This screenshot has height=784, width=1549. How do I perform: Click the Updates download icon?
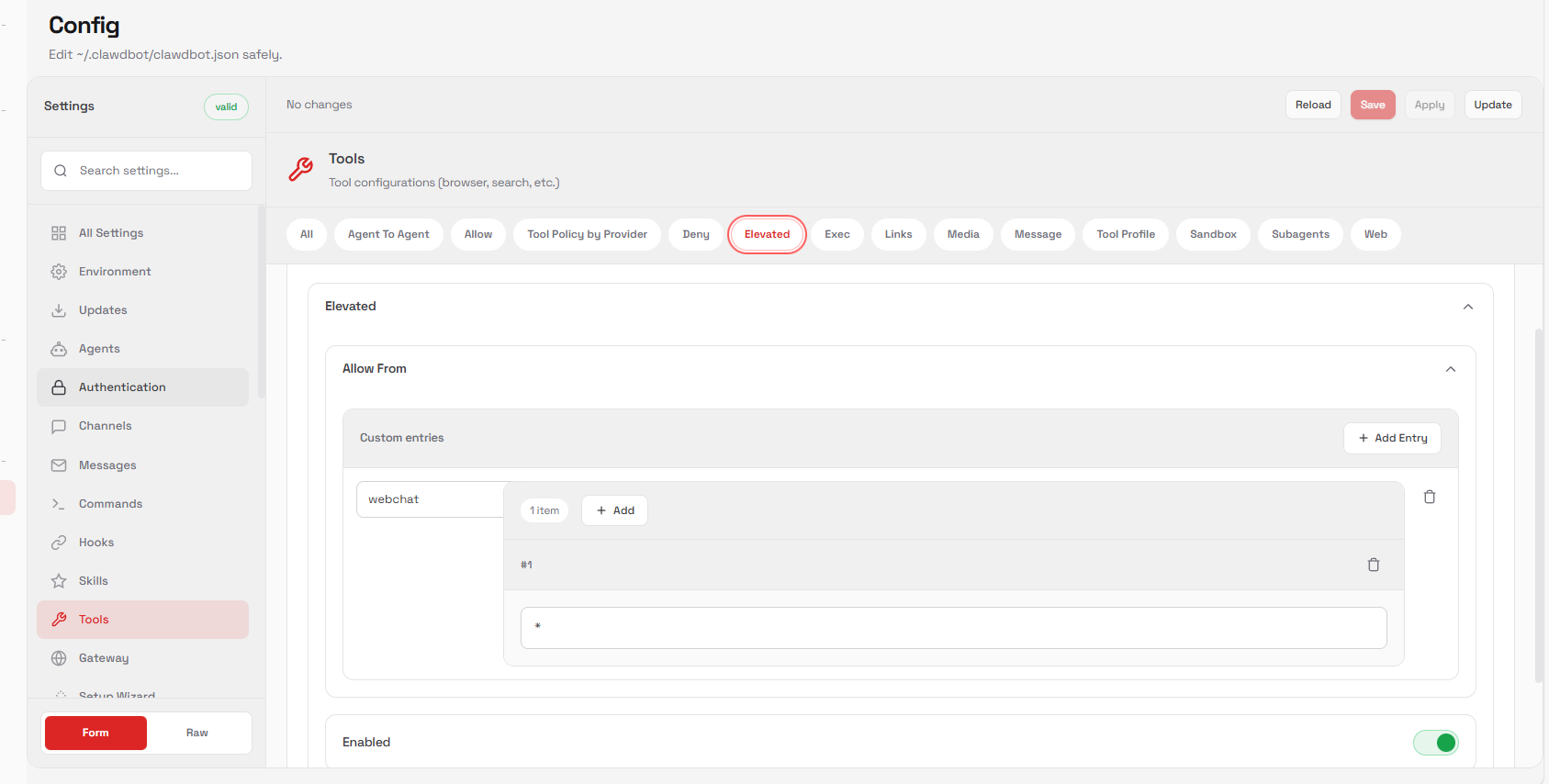click(59, 310)
